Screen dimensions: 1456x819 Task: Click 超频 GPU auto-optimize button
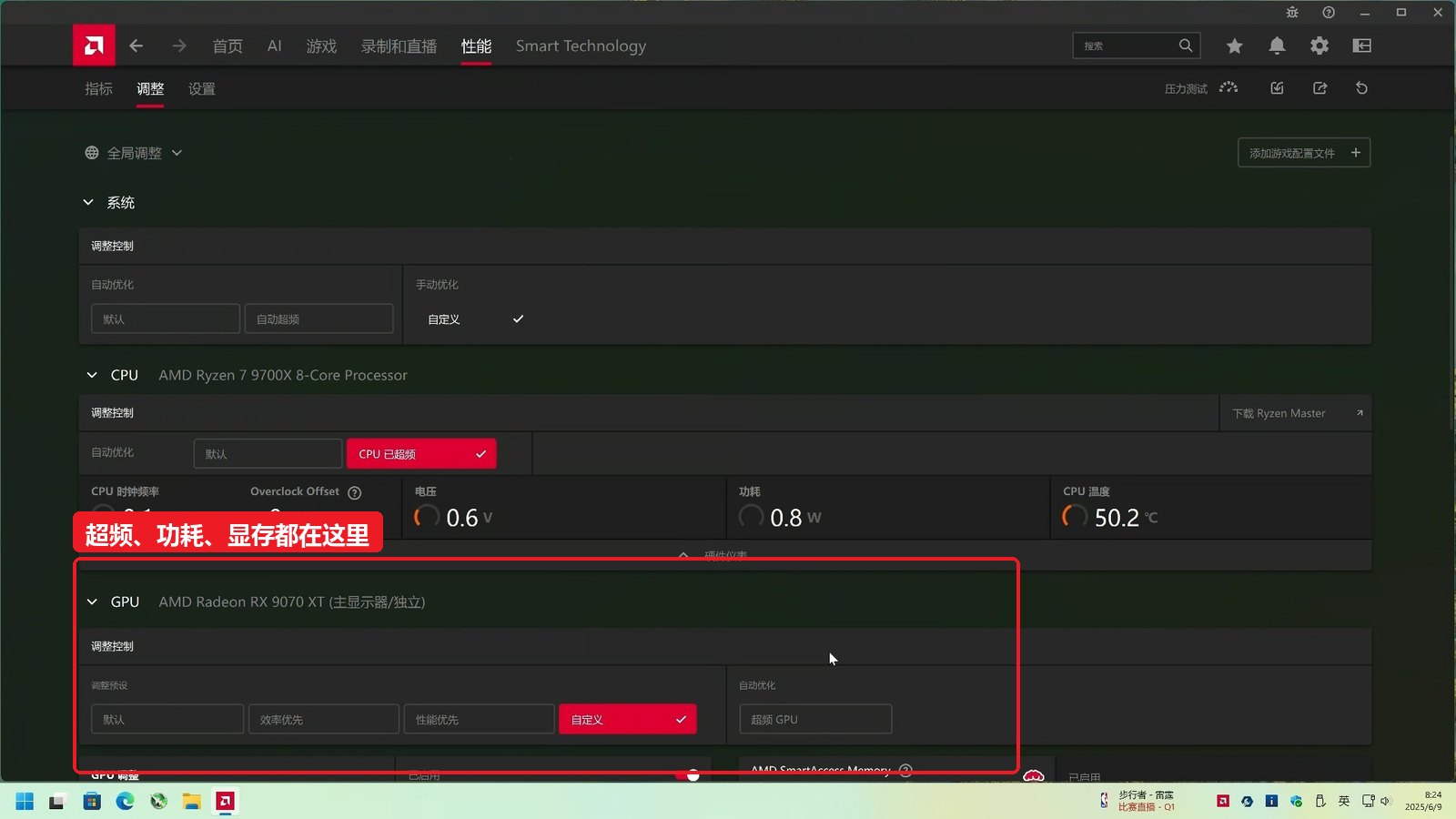point(815,720)
